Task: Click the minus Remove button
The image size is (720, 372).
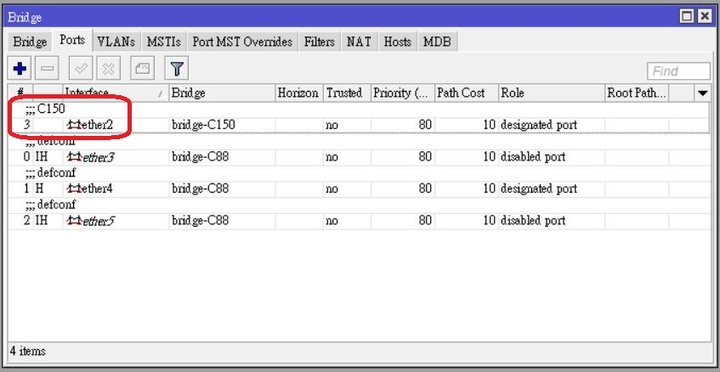Action: [x=47, y=69]
